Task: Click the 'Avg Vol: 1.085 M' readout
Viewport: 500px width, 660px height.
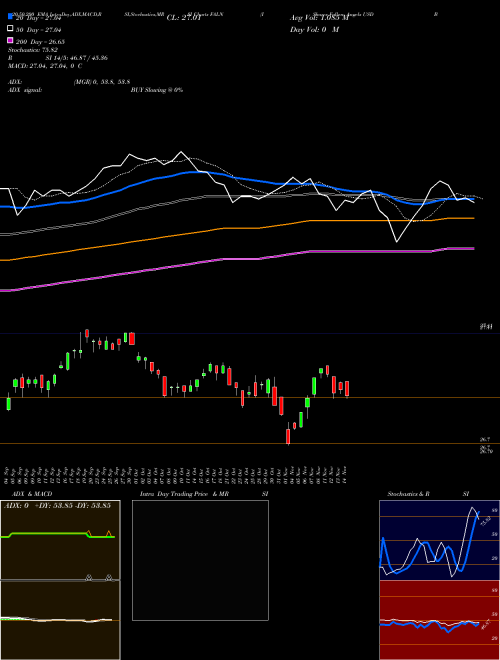Action: [319, 18]
